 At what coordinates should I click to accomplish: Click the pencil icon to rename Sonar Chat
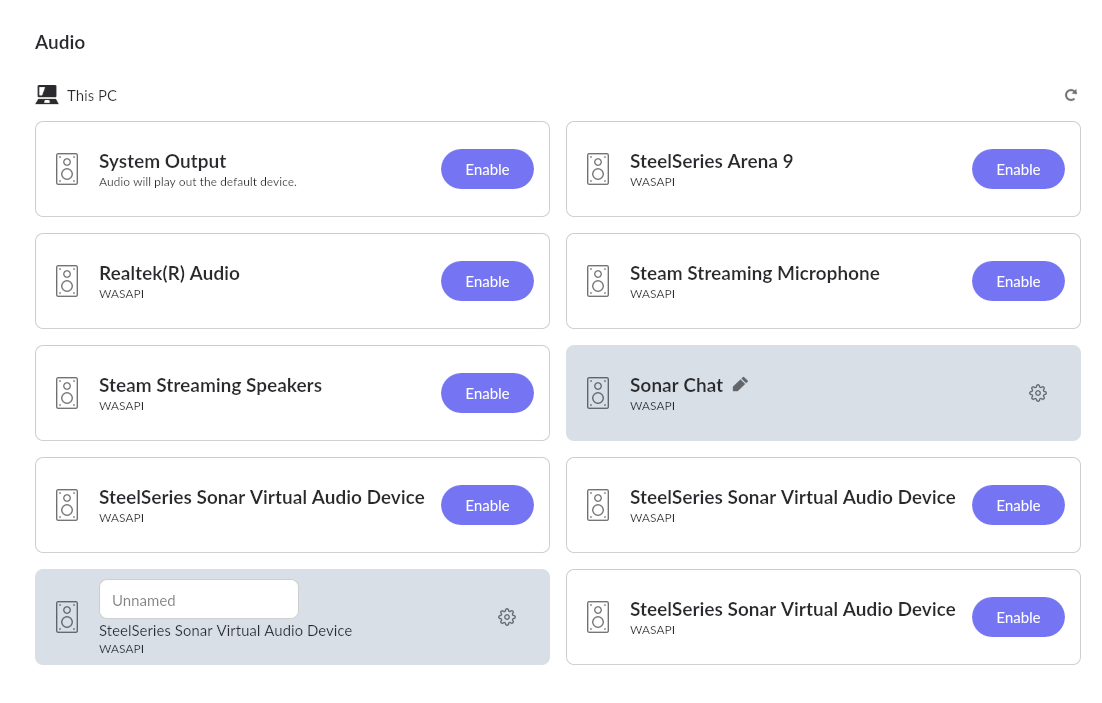click(740, 384)
